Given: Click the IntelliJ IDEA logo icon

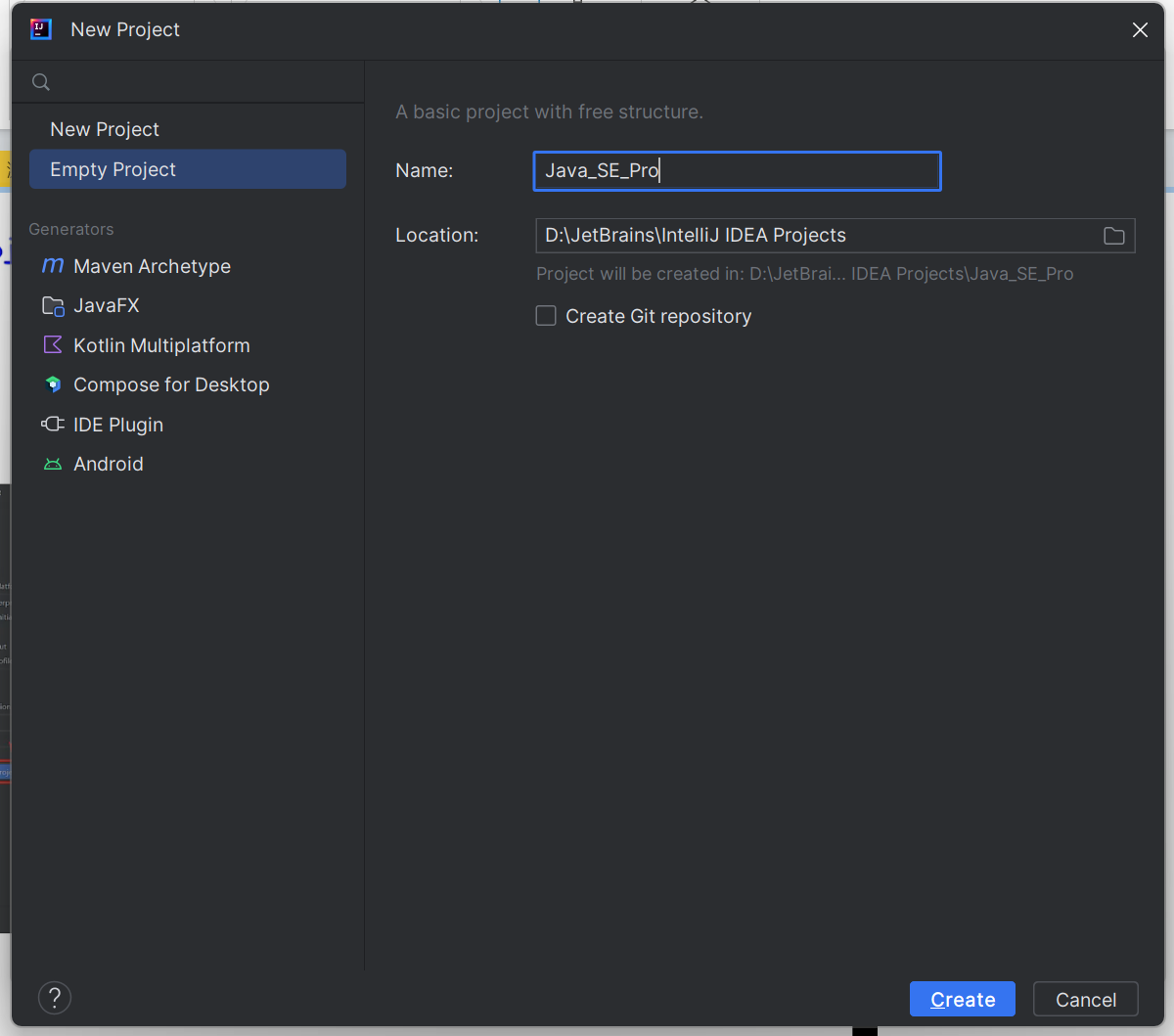Looking at the screenshot, I should [x=41, y=29].
